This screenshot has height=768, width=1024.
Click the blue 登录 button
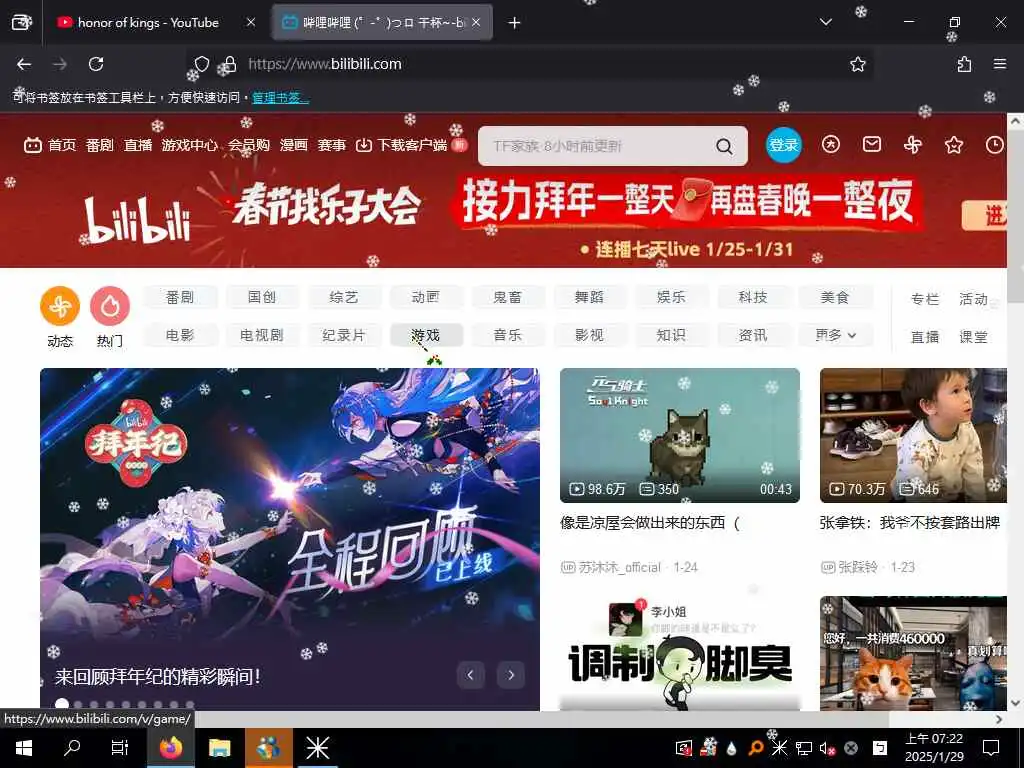click(783, 144)
